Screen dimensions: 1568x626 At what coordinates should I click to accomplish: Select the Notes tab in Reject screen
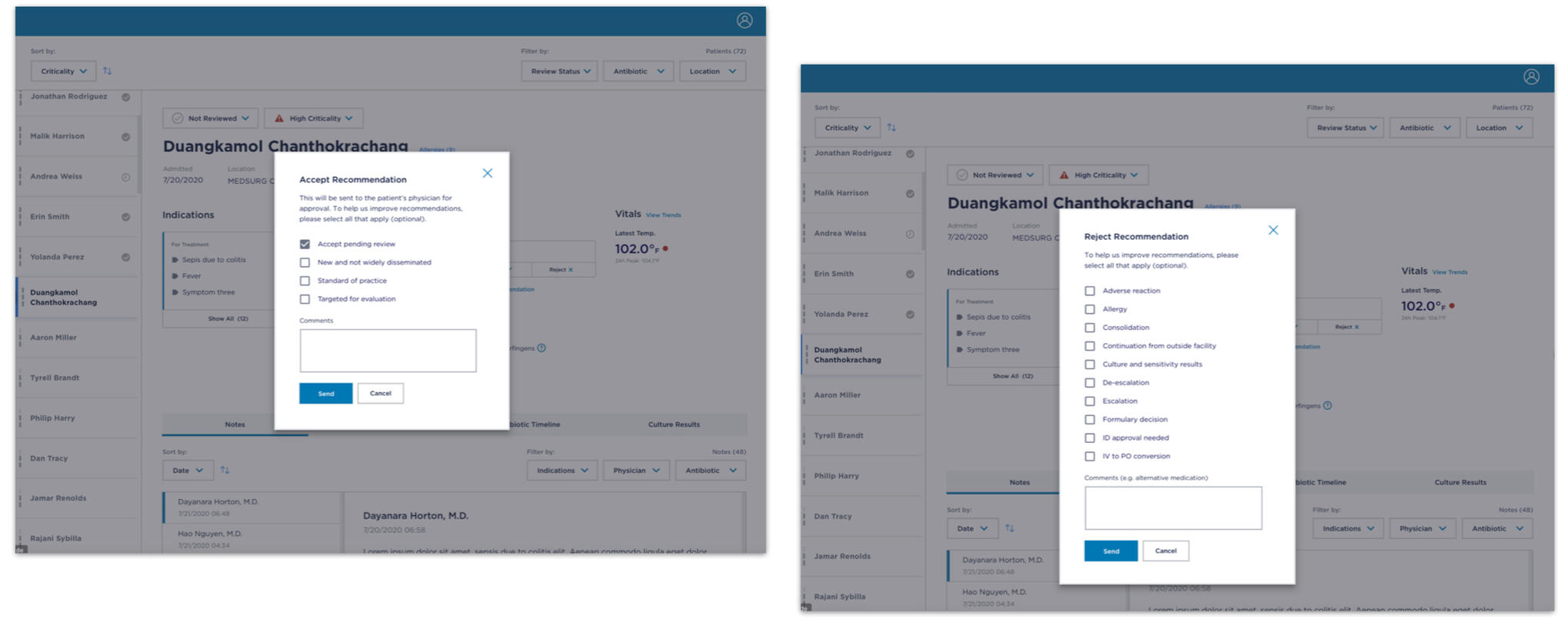point(1019,482)
